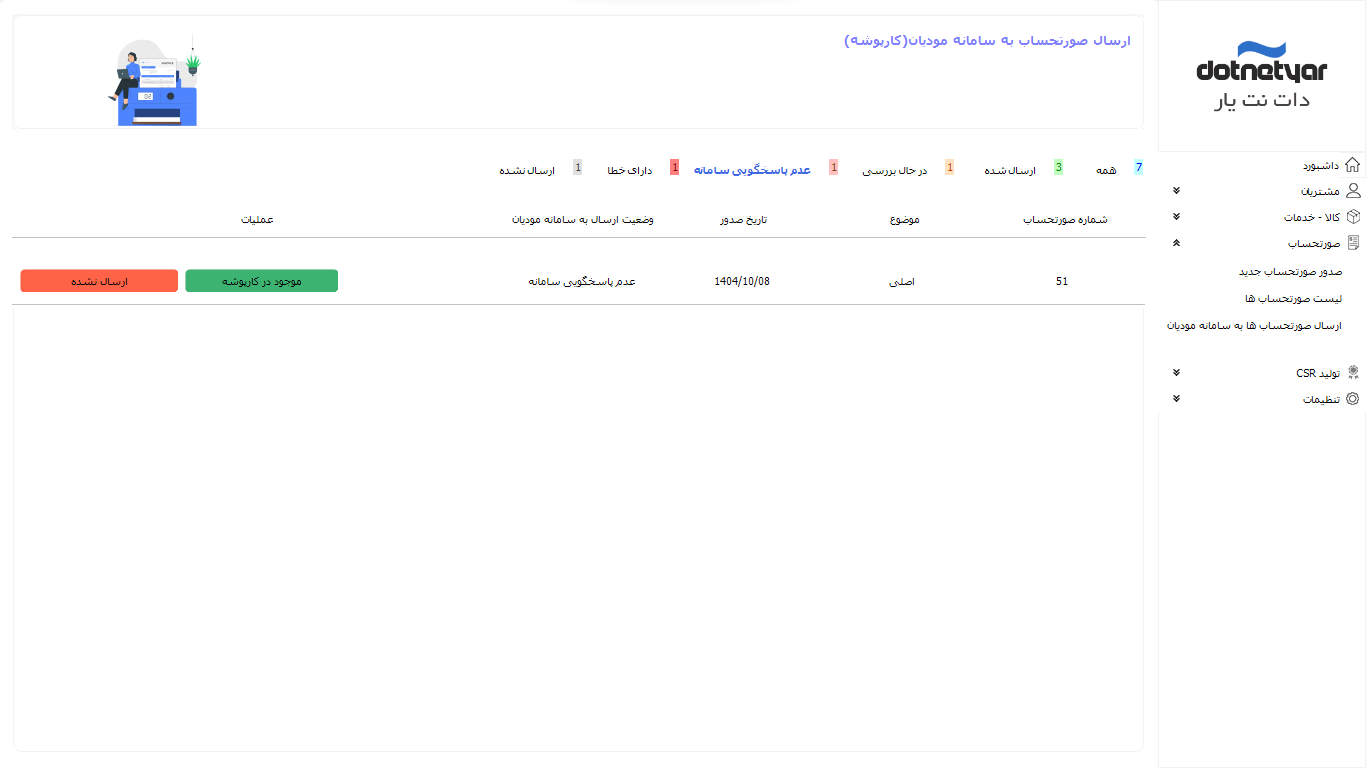Click the goods-services (کالا - خدمات) box icon
Image resolution: width=1366 pixels, height=768 pixels.
tap(1352, 217)
